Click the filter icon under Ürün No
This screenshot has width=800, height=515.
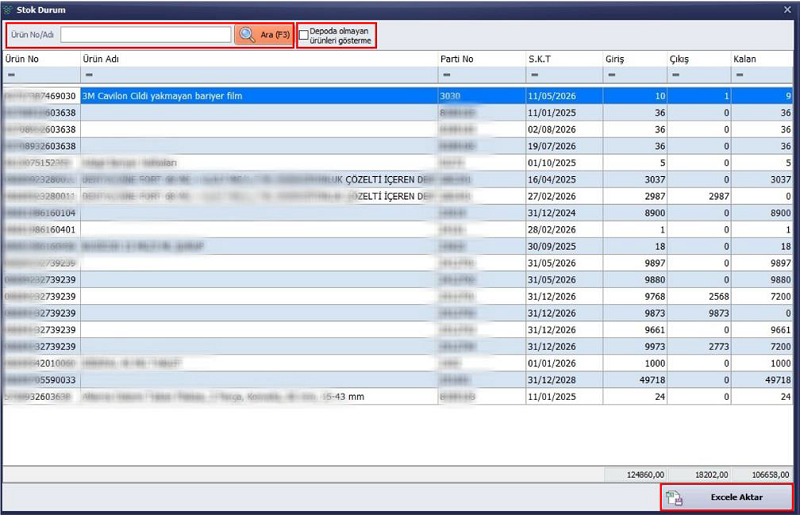pos(10,76)
